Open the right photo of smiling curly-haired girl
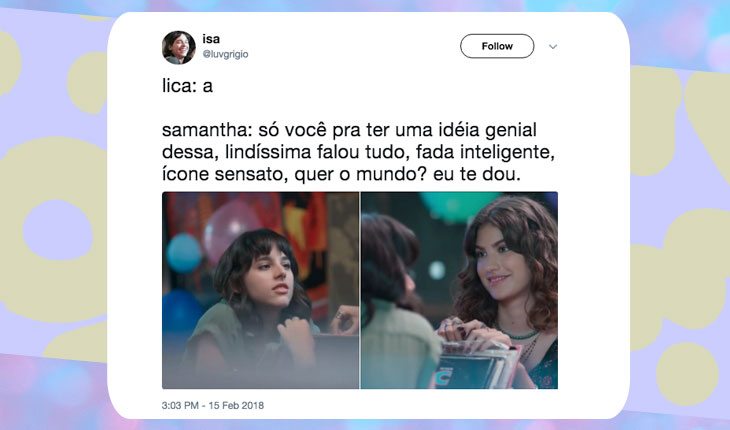730x430 pixels. (x=459, y=290)
